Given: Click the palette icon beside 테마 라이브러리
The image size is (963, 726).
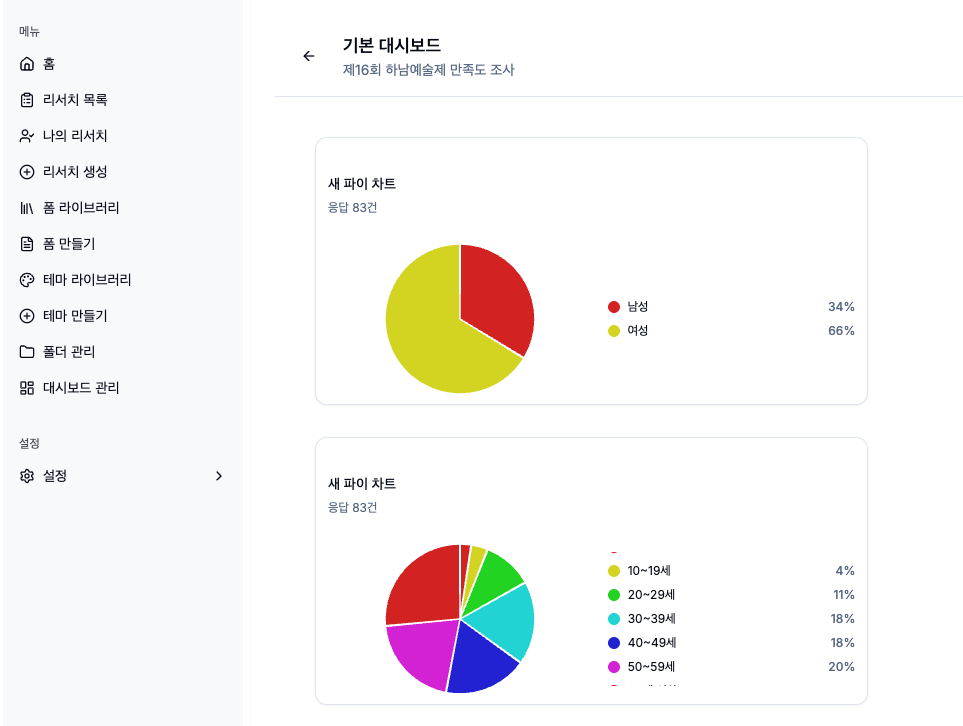Looking at the screenshot, I should [x=27, y=280].
